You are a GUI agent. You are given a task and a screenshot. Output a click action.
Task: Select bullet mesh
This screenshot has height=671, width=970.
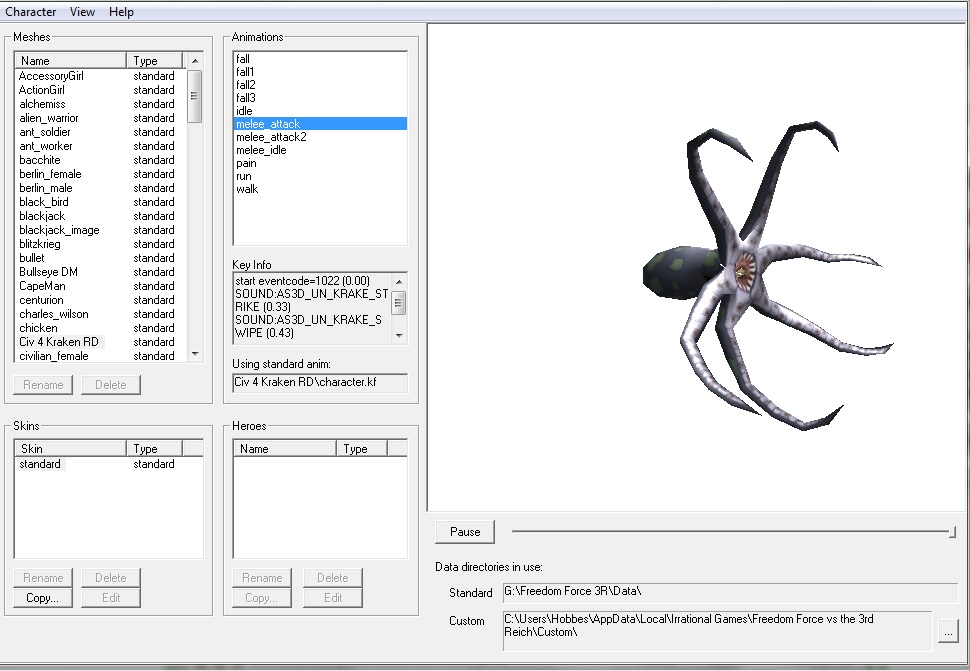pyautogui.click(x=100, y=258)
